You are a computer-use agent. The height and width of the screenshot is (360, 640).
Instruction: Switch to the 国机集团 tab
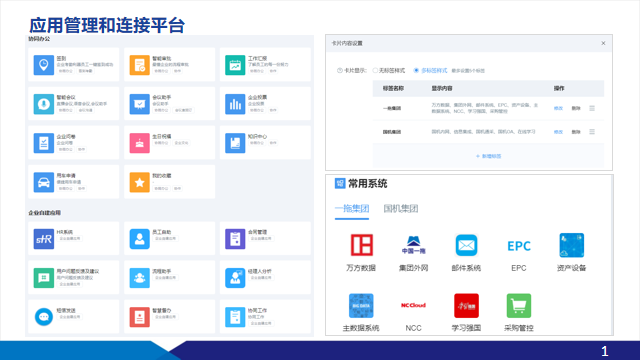(x=401, y=209)
